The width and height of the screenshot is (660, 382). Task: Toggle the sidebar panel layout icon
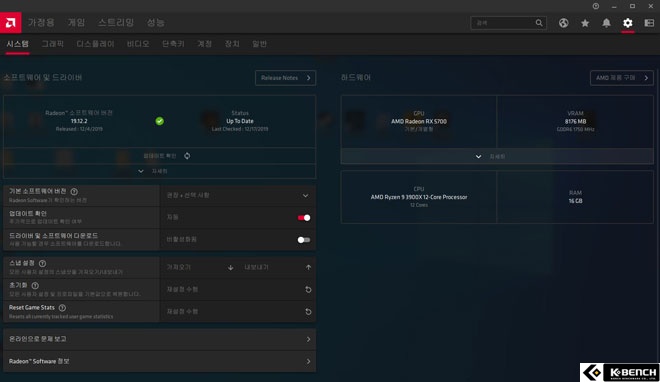point(649,23)
